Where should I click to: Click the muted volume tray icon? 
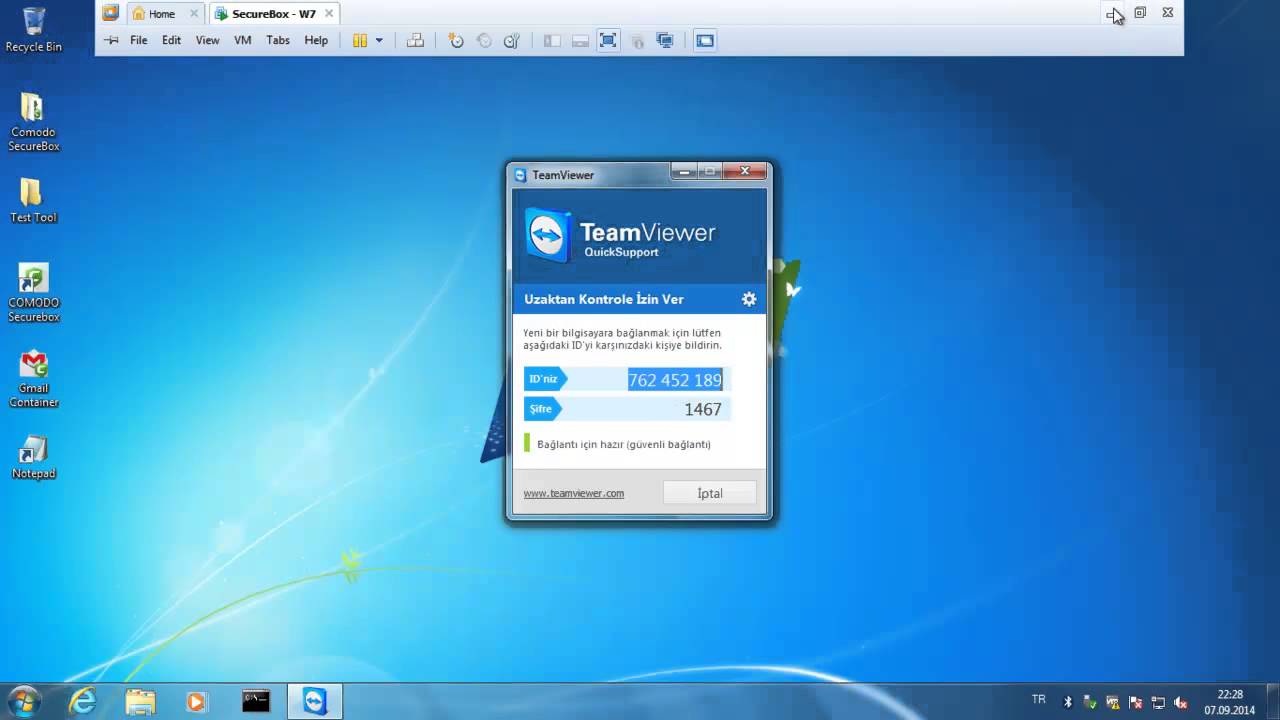(x=1181, y=702)
